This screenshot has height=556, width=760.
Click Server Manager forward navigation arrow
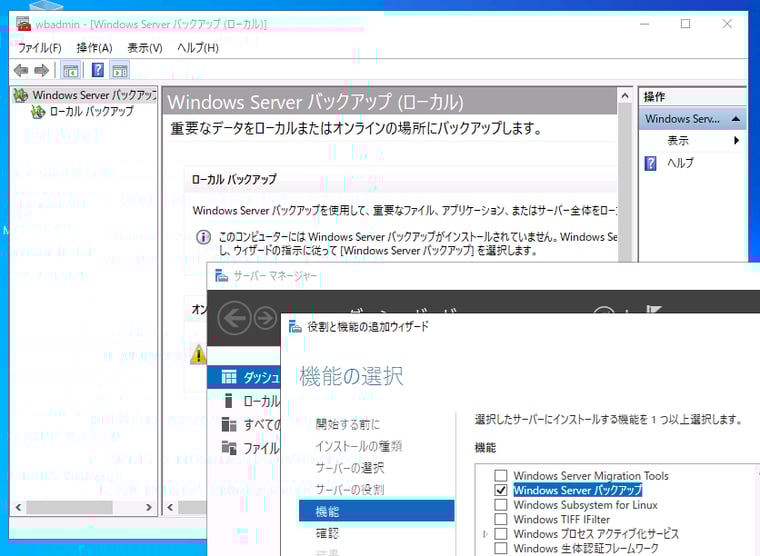click(x=265, y=318)
